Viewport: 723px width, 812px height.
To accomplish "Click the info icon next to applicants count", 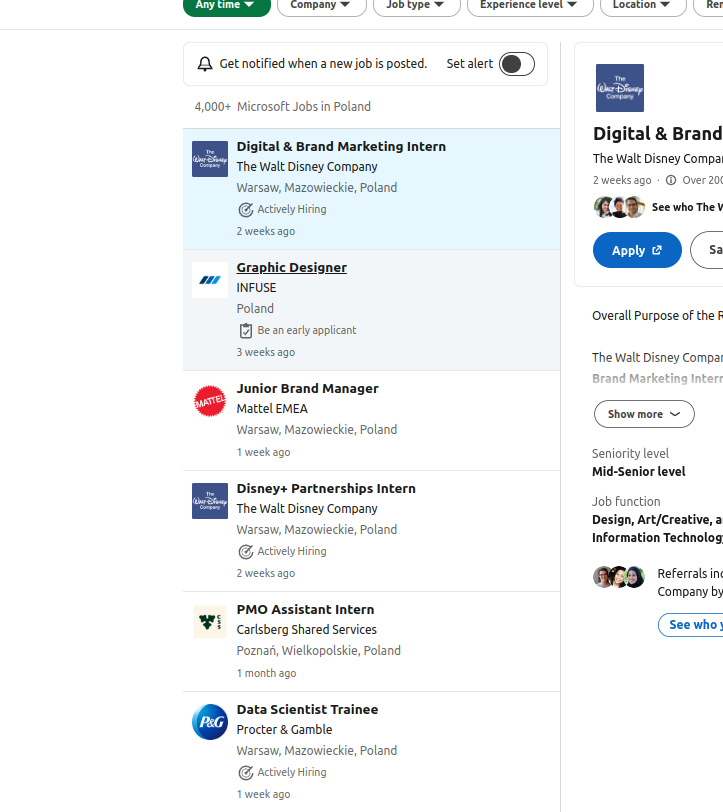I will coord(671,180).
